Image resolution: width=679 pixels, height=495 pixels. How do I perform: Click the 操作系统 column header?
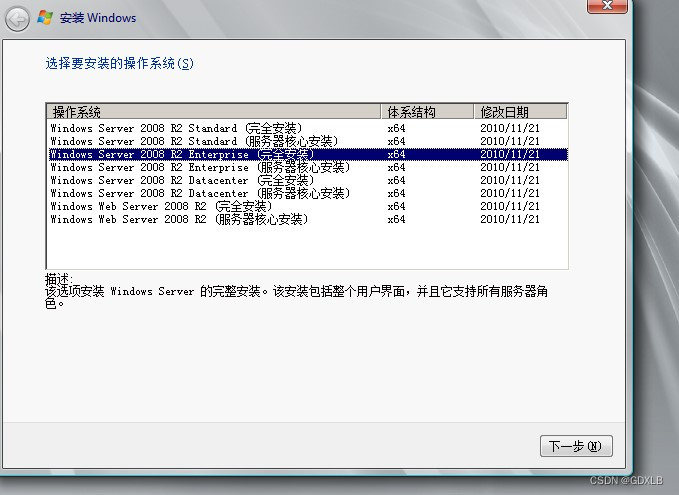point(214,112)
